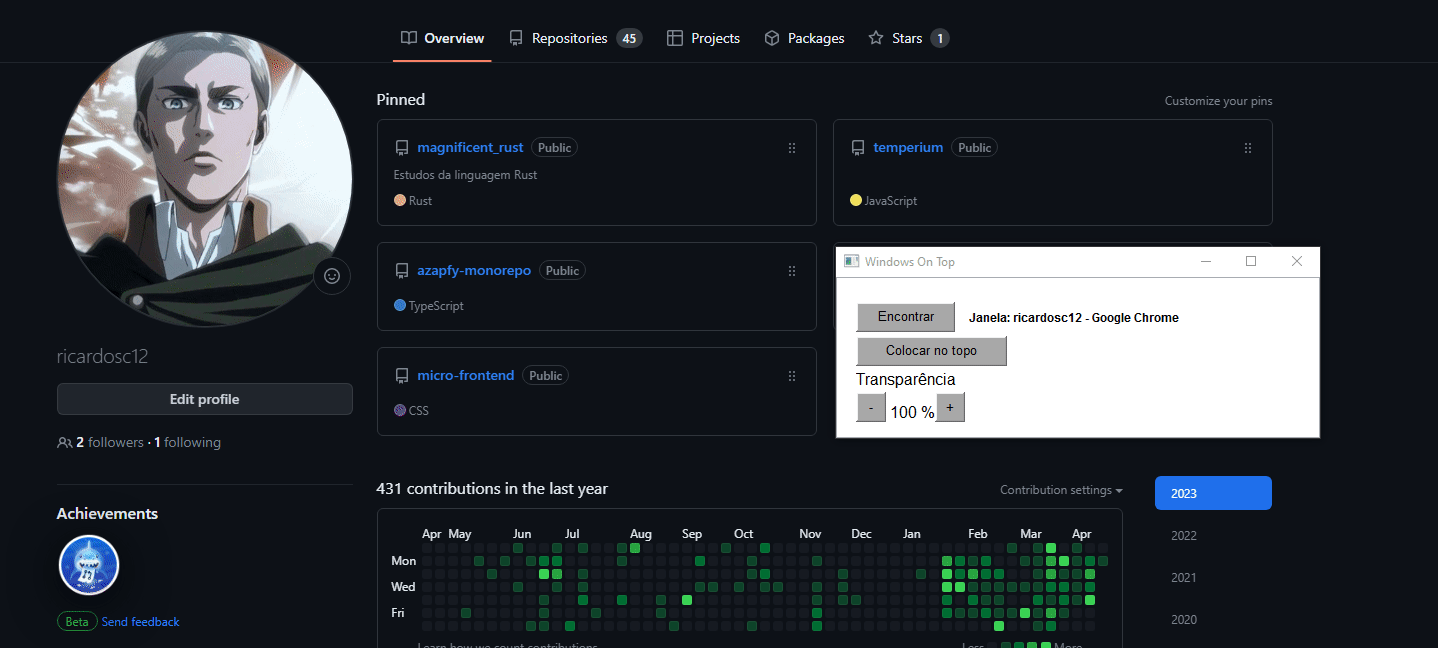The width and height of the screenshot is (1438, 648).
Task: Click repo icon beside azapfy-monorepo
Action: click(x=402, y=271)
